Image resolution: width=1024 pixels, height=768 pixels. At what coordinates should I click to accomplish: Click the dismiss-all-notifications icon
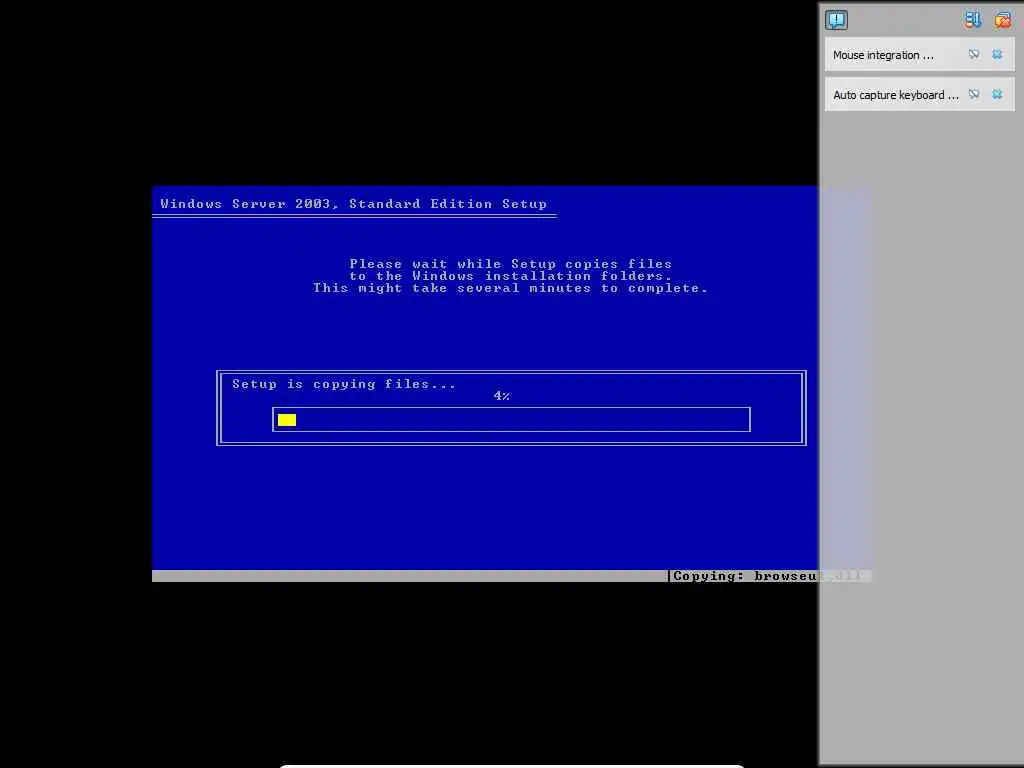tap(1002, 20)
